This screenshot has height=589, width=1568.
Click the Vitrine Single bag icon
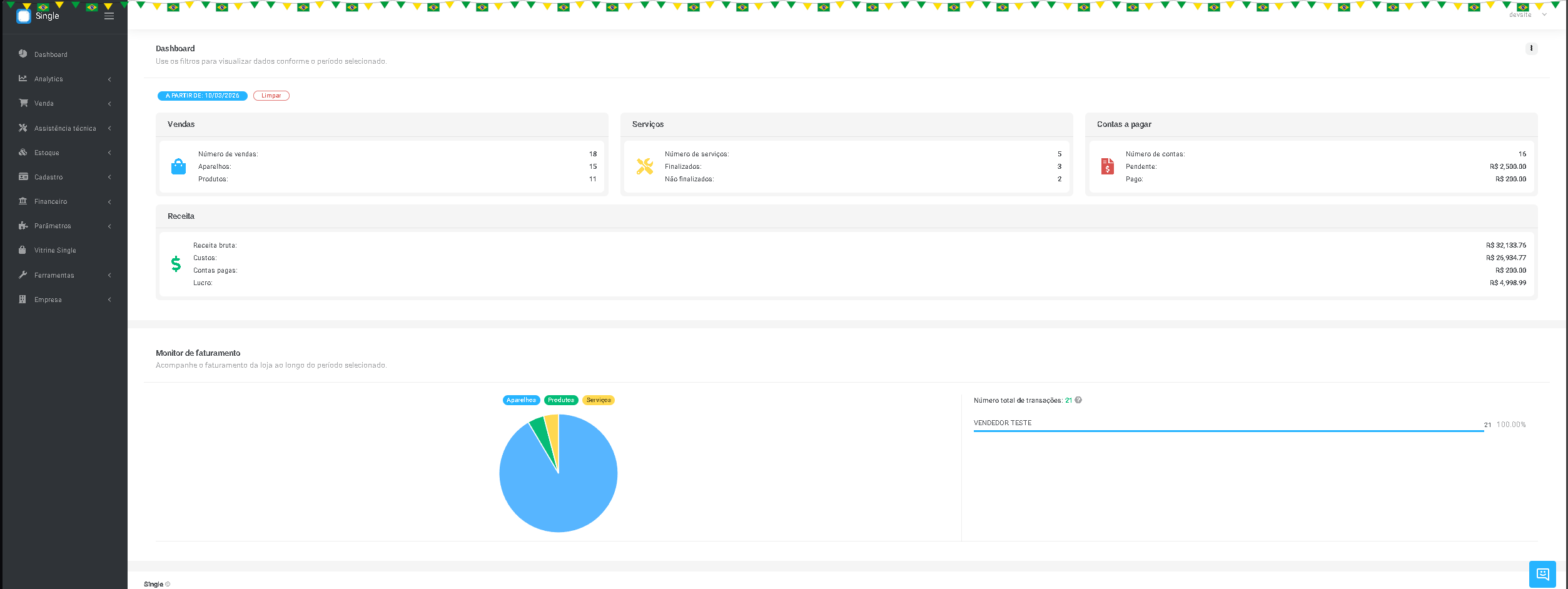[23, 249]
